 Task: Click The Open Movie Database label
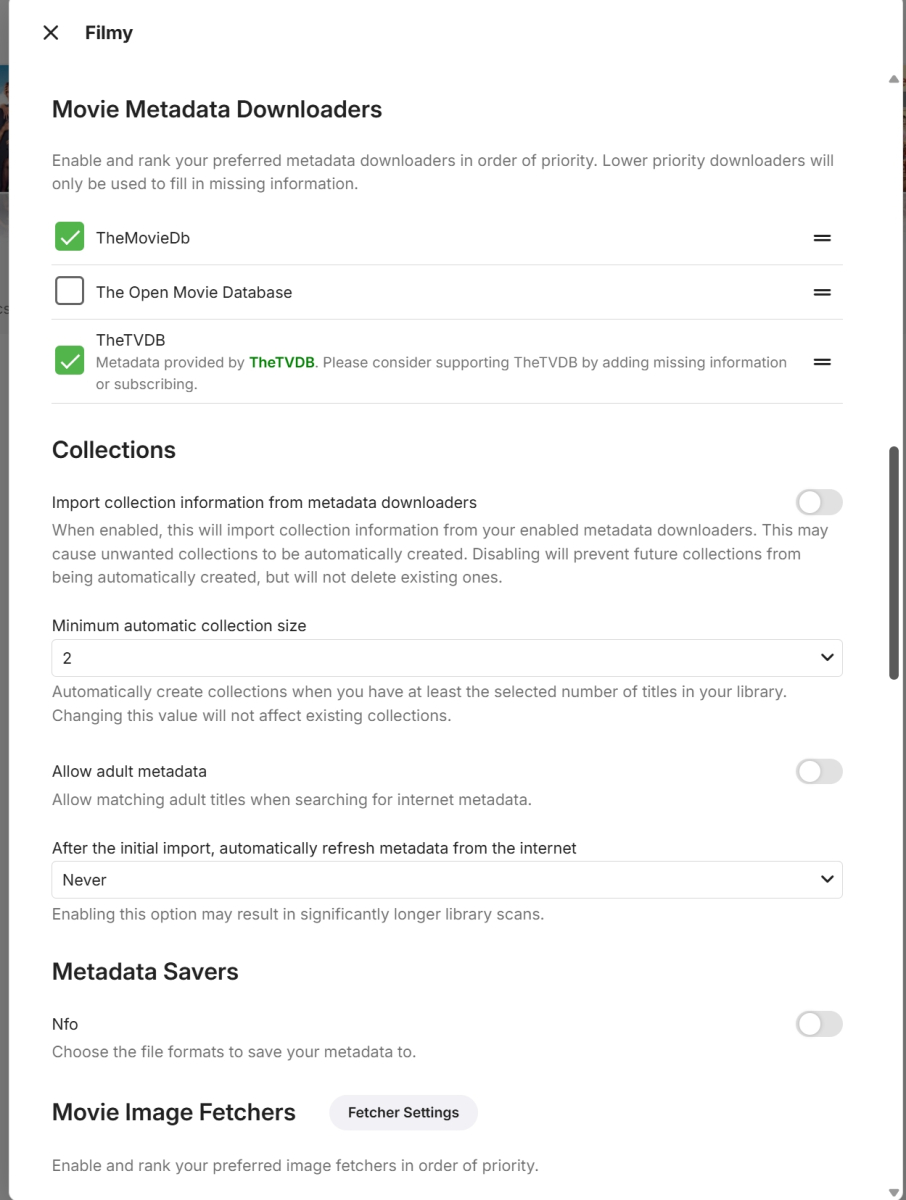[x=194, y=292]
